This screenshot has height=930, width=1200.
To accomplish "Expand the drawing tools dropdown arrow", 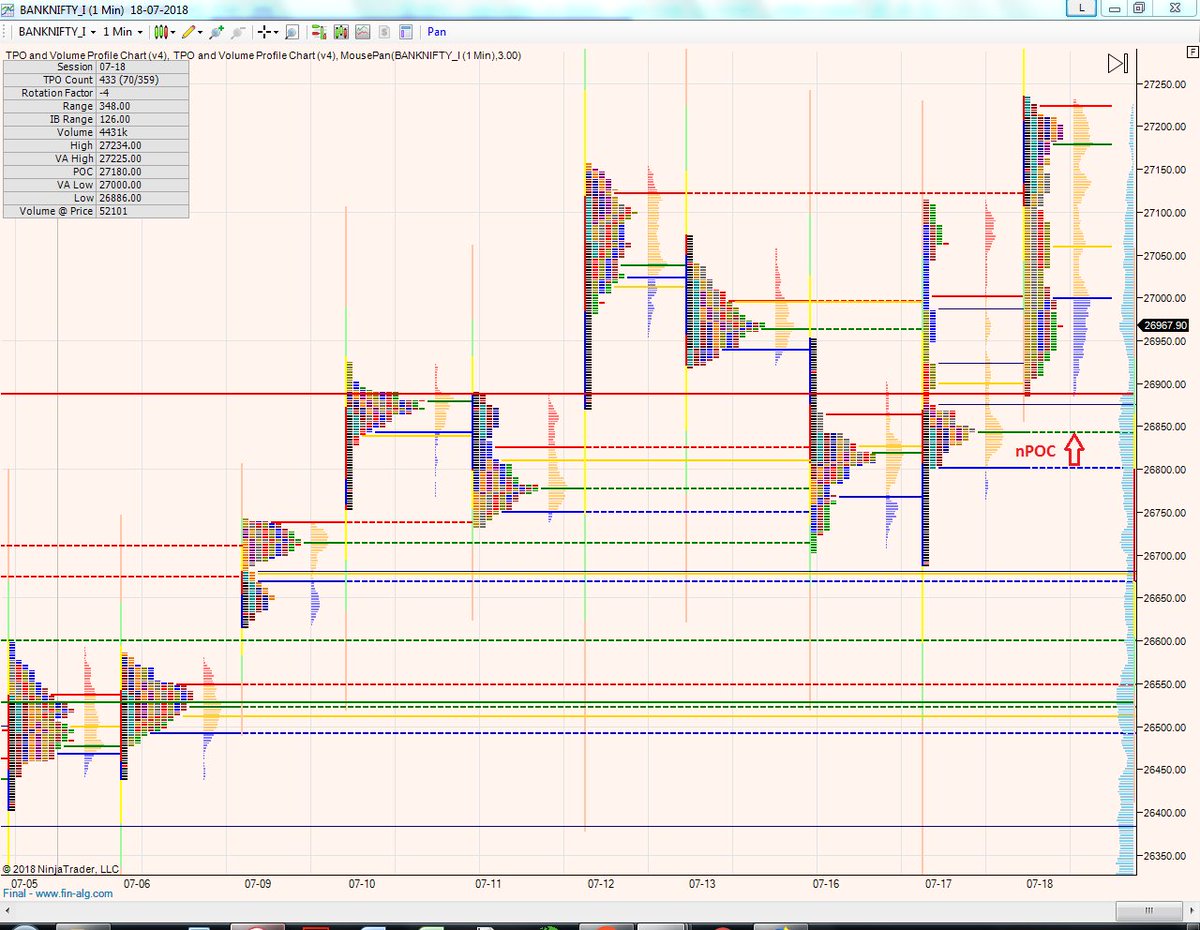I will (x=200, y=32).
